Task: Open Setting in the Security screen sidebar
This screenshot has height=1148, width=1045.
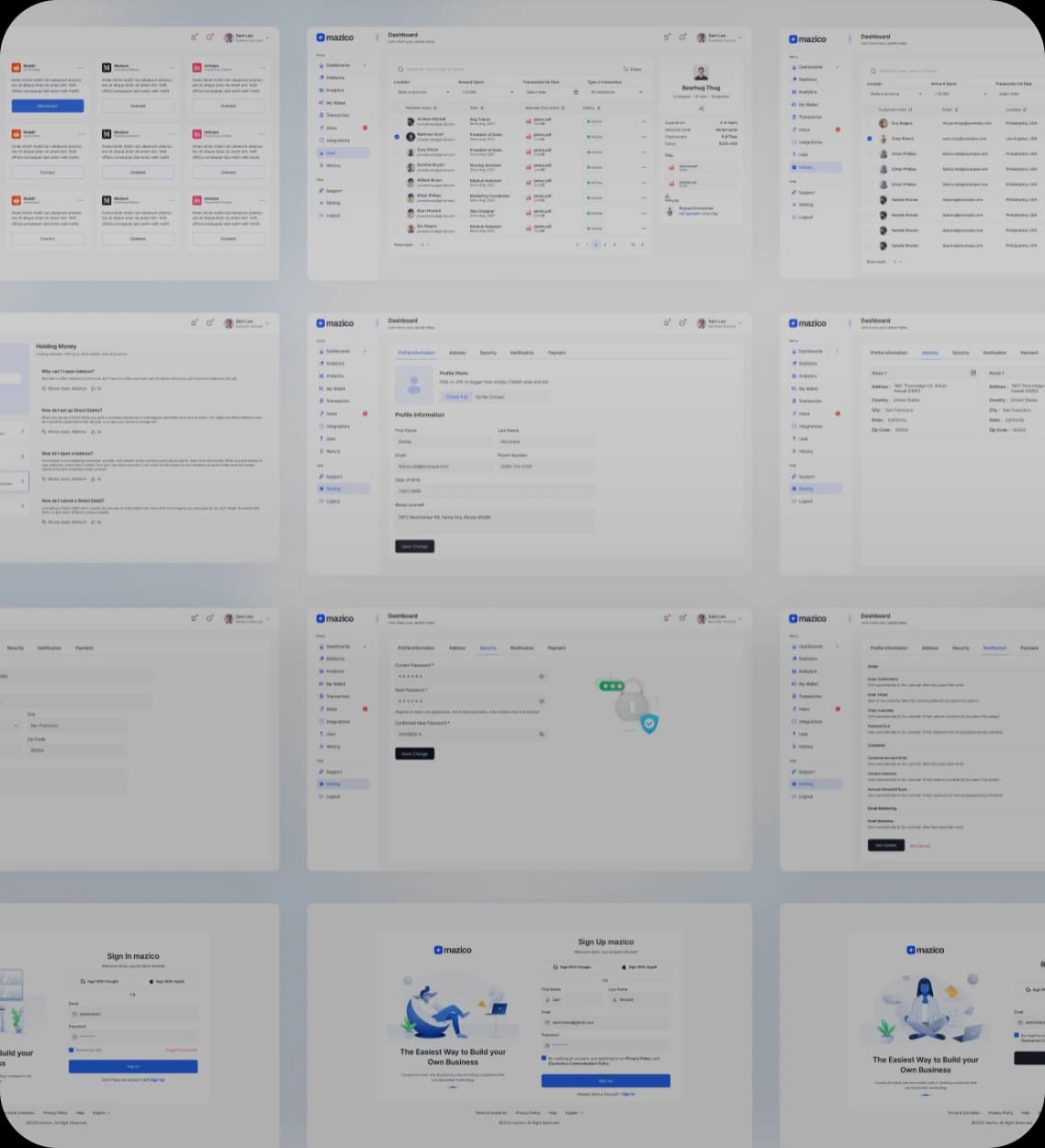Action: 343,784
